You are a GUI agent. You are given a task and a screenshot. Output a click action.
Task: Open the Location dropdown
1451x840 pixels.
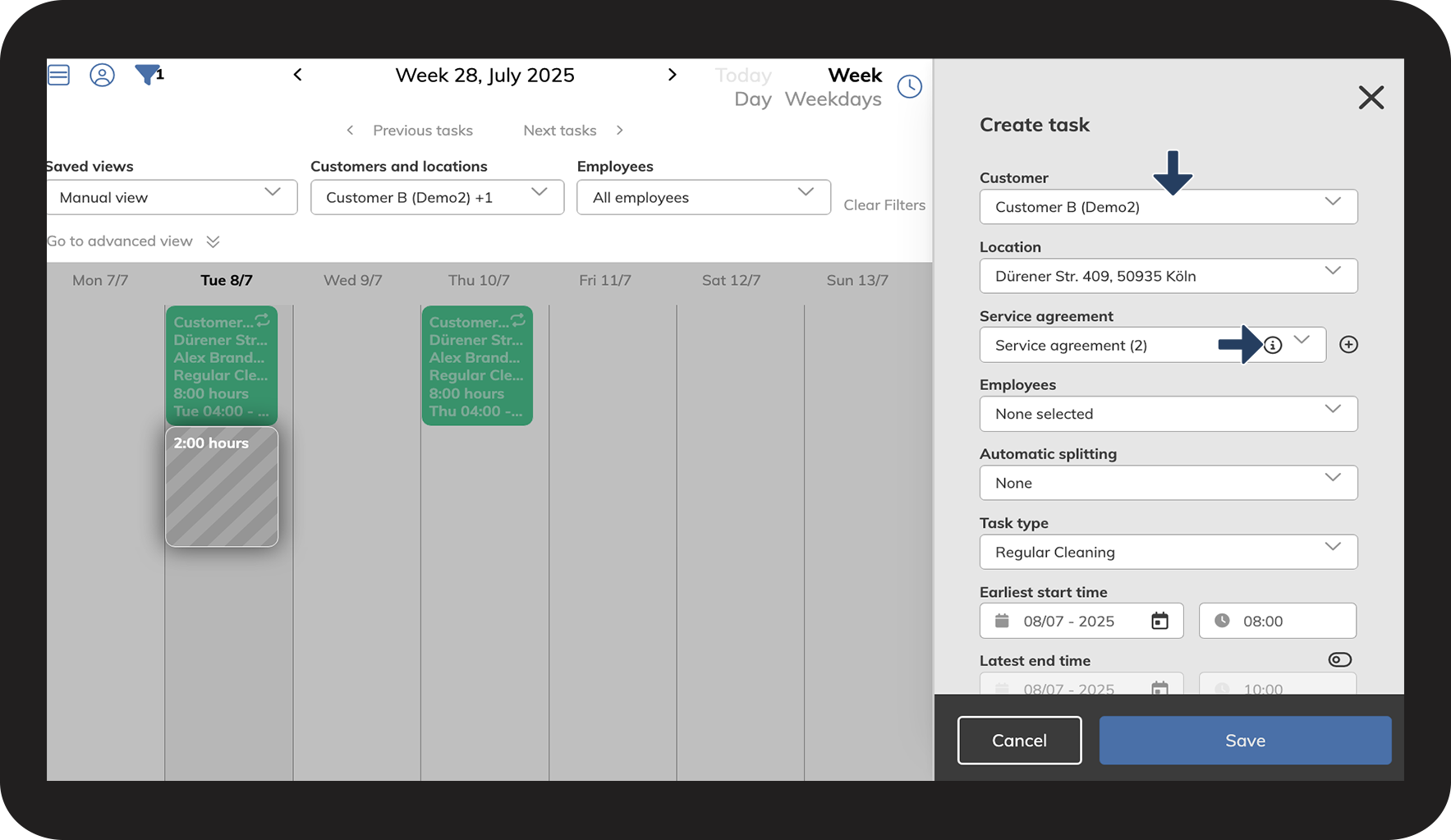(x=1169, y=276)
